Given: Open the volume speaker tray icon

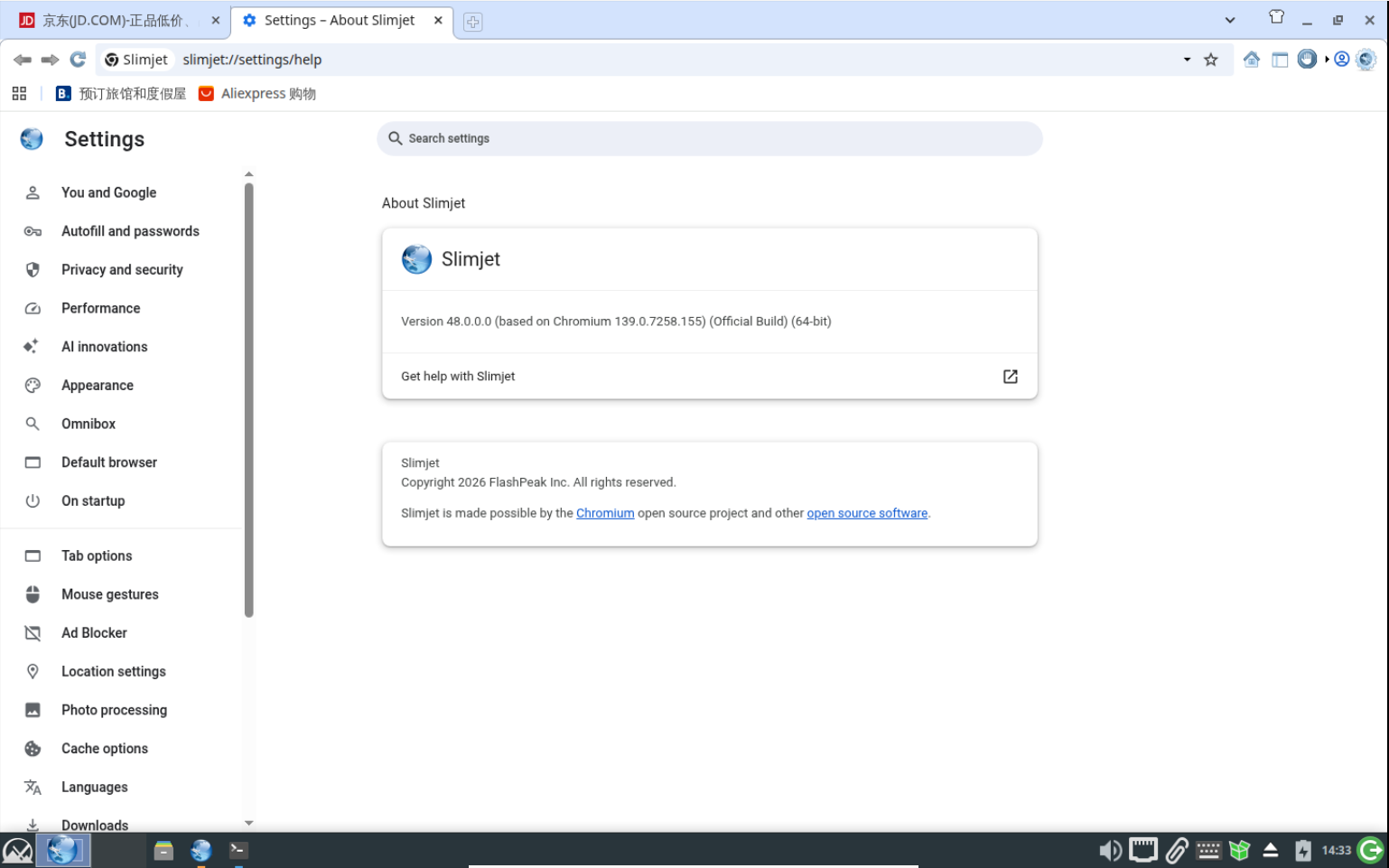Looking at the screenshot, I should [x=1110, y=851].
